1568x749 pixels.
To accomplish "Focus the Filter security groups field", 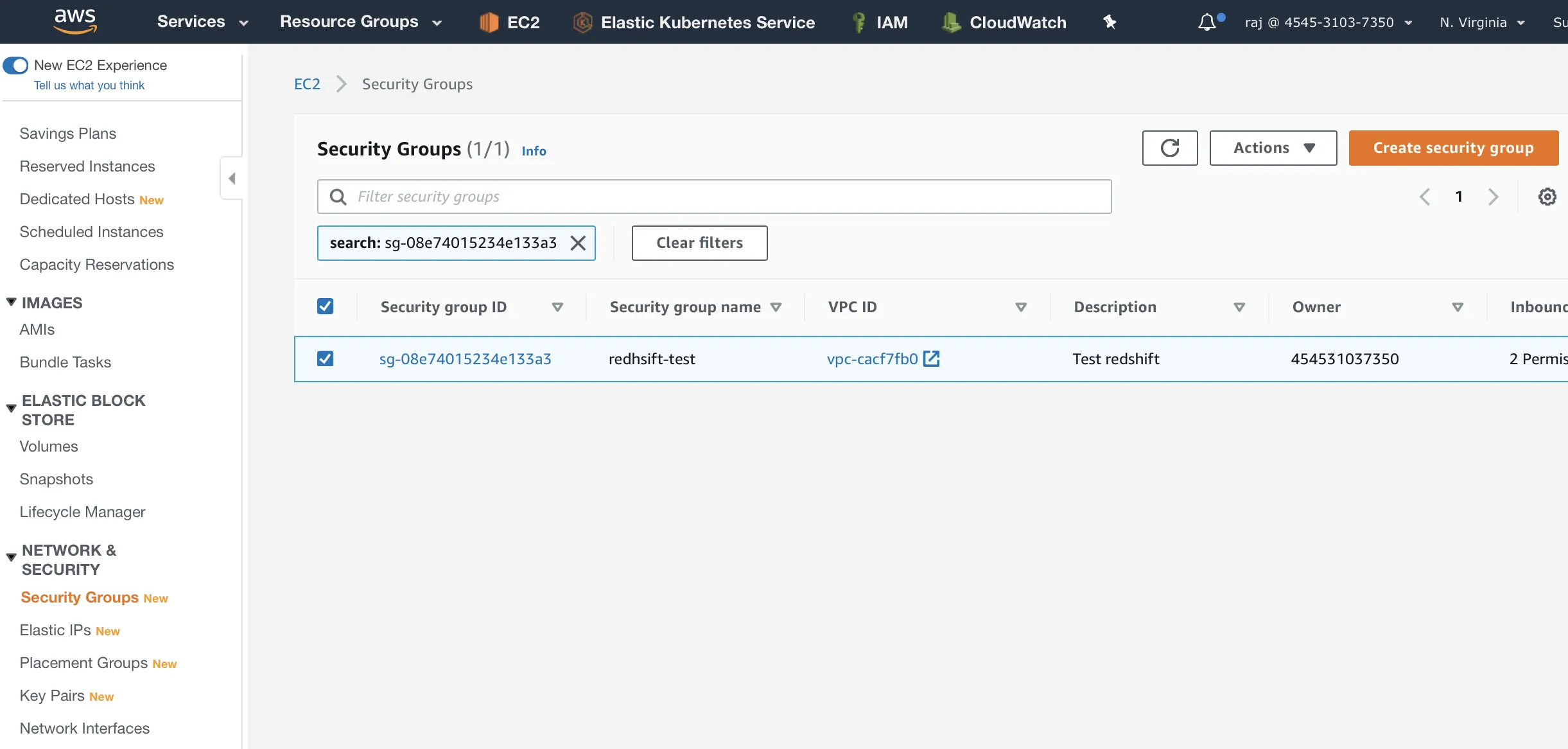I will [715, 197].
